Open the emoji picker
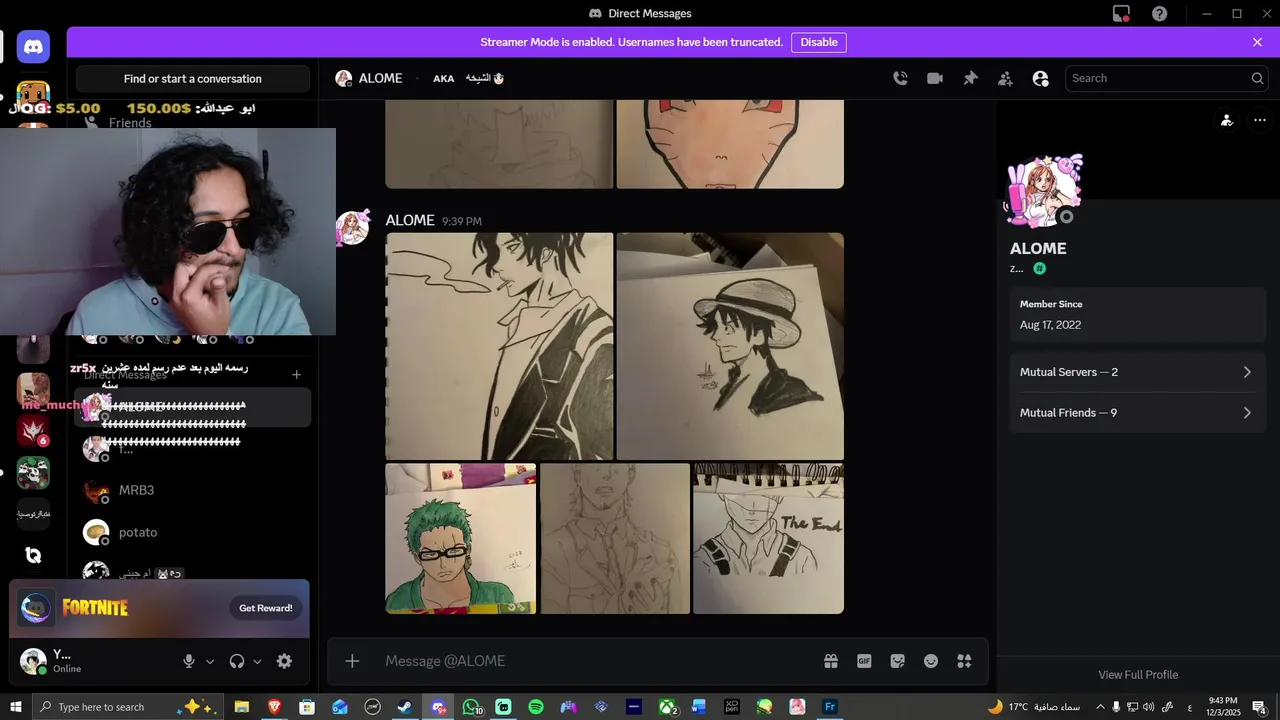The image size is (1280, 720). pos(931,661)
